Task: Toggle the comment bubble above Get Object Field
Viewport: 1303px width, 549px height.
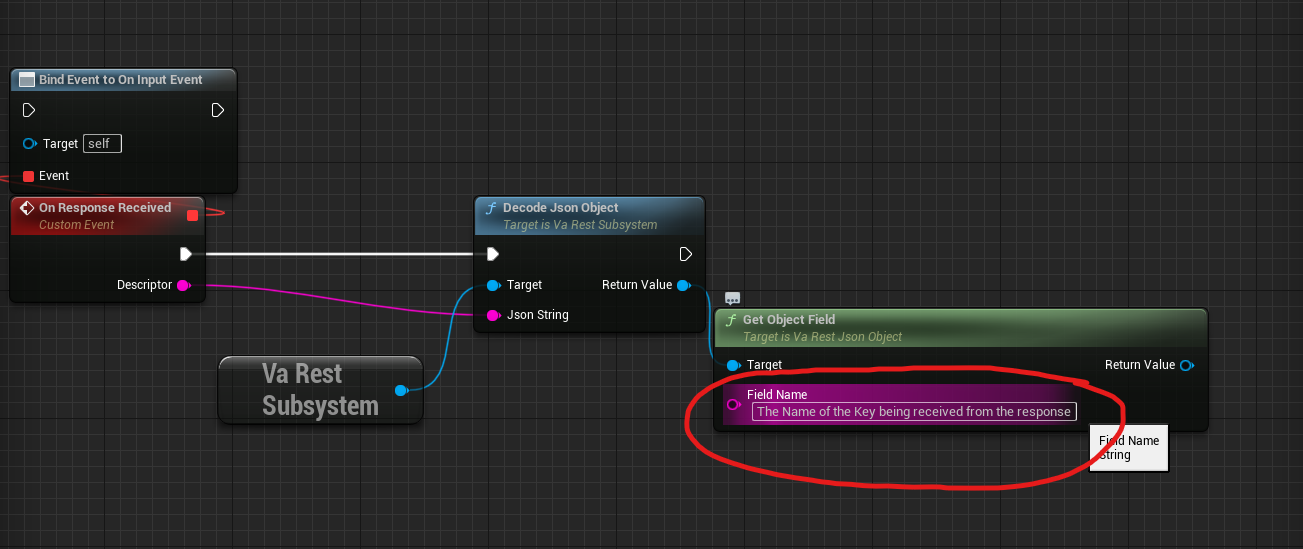Action: (x=732, y=298)
